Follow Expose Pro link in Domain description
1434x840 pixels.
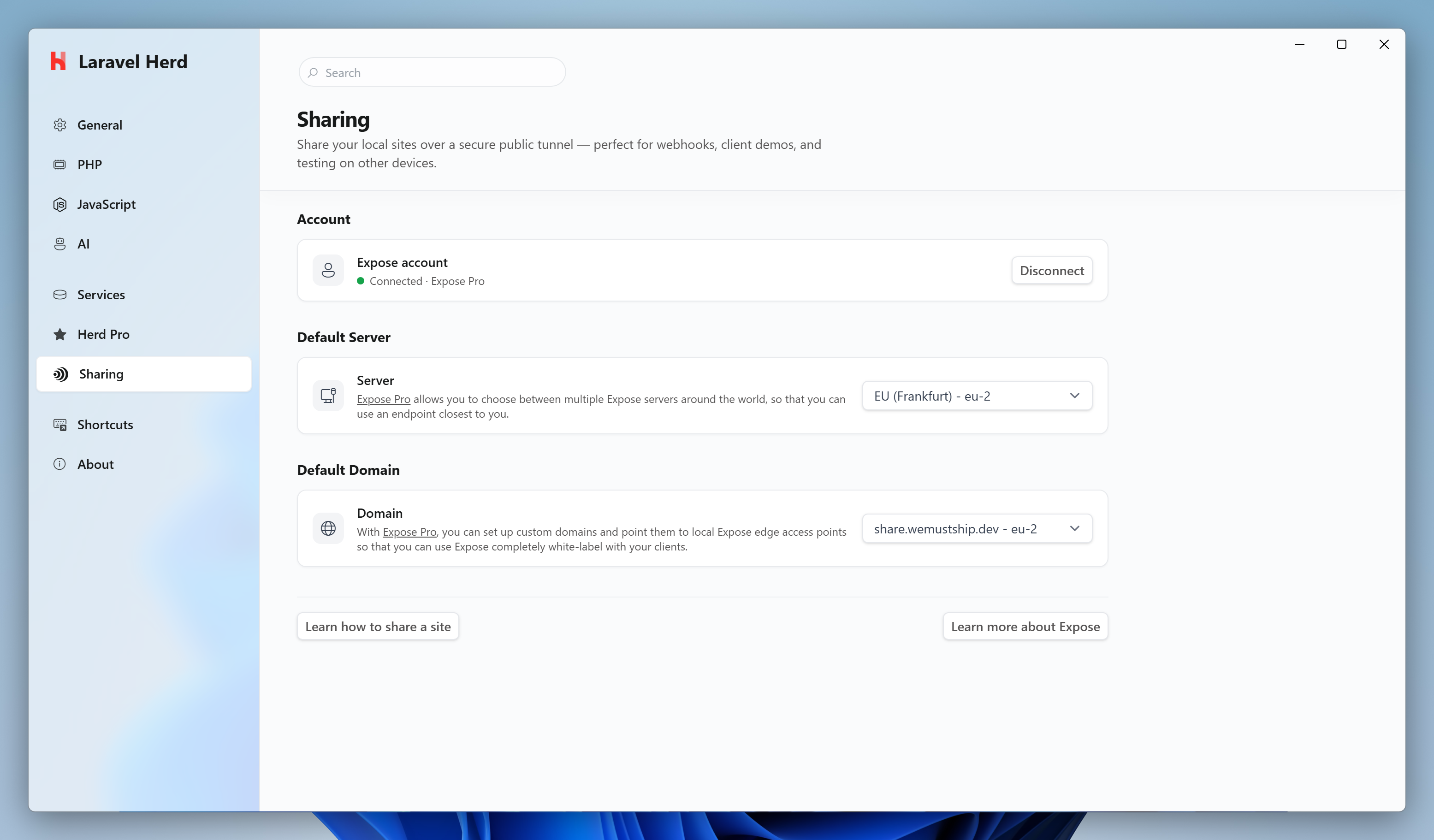[410, 532]
